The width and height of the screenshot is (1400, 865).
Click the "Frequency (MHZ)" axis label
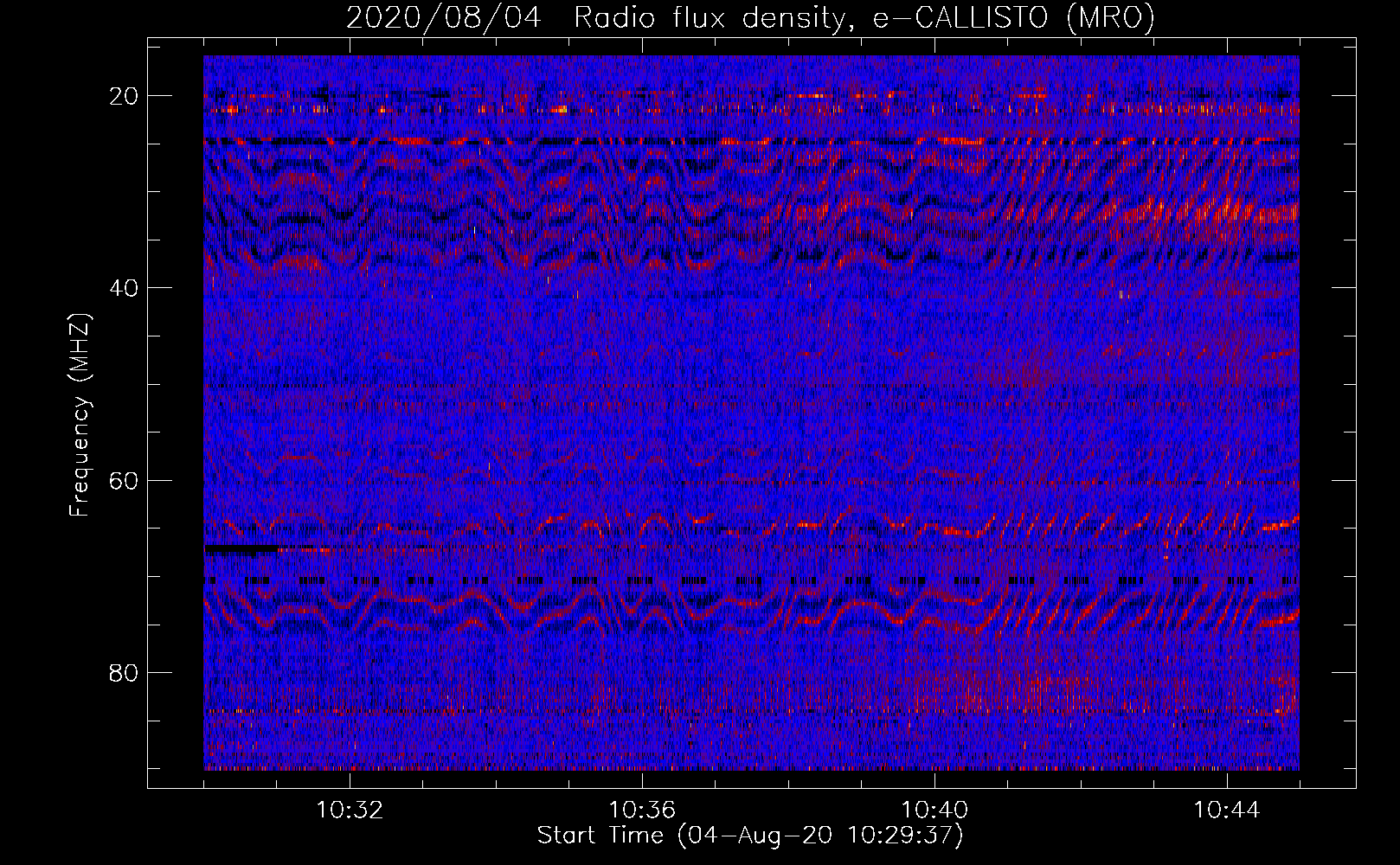click(80, 415)
